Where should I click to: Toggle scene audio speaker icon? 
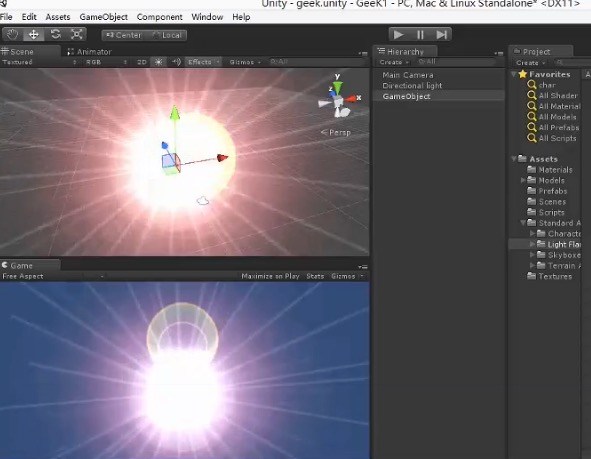click(x=176, y=62)
